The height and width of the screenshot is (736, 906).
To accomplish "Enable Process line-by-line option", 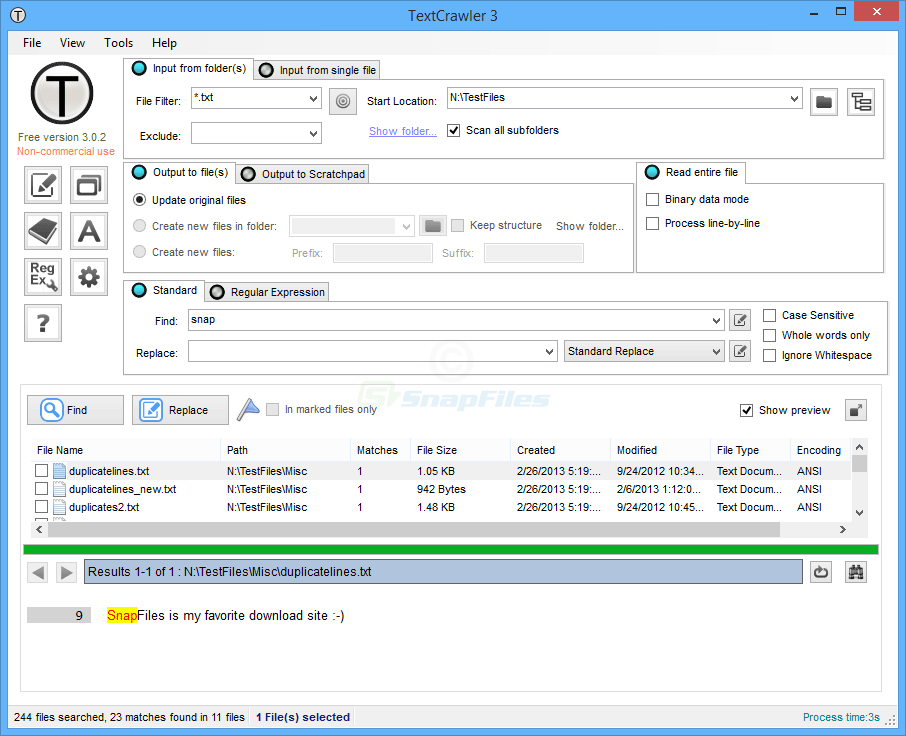I will pos(652,224).
